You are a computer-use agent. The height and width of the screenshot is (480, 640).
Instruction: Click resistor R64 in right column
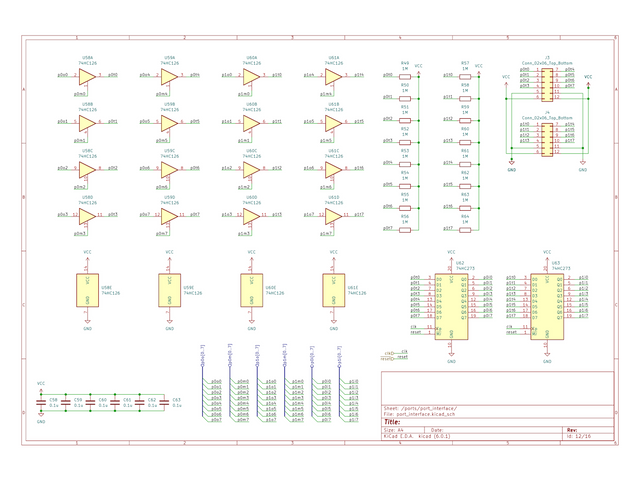464,228
